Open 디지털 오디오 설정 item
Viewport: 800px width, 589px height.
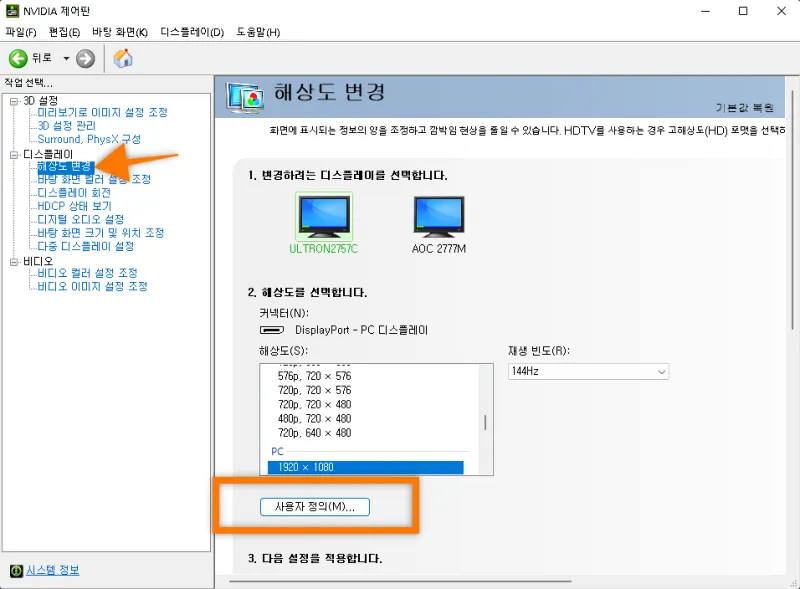pos(81,219)
